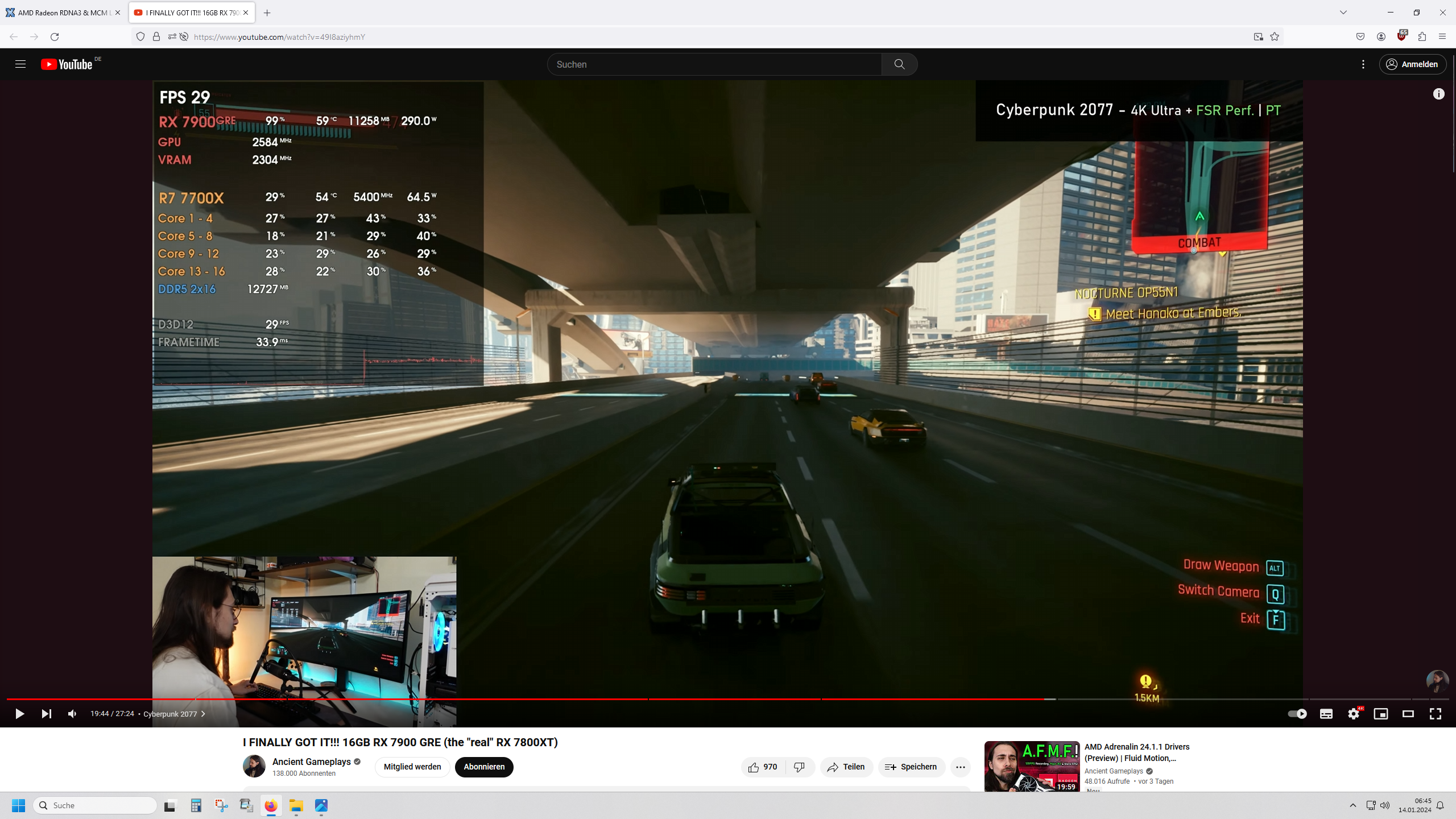Click the dislike thumbs down icon

tap(799, 767)
